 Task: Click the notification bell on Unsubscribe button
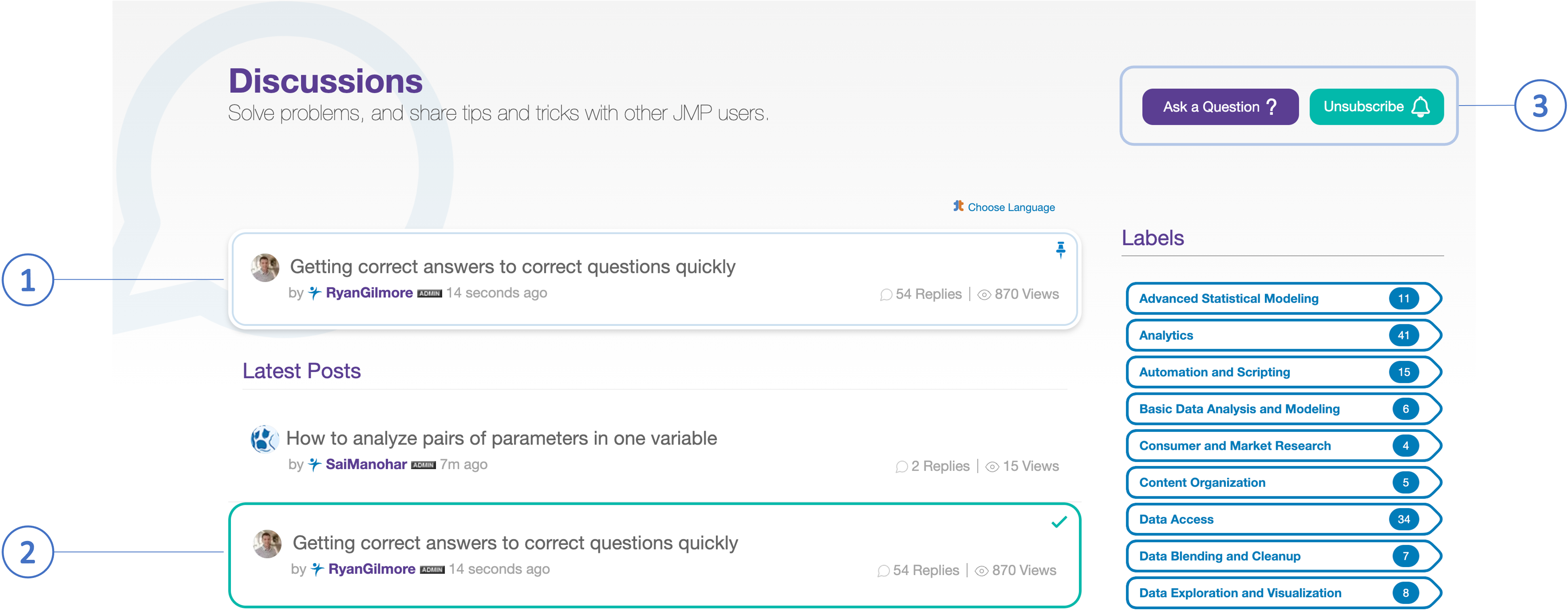click(x=1421, y=105)
